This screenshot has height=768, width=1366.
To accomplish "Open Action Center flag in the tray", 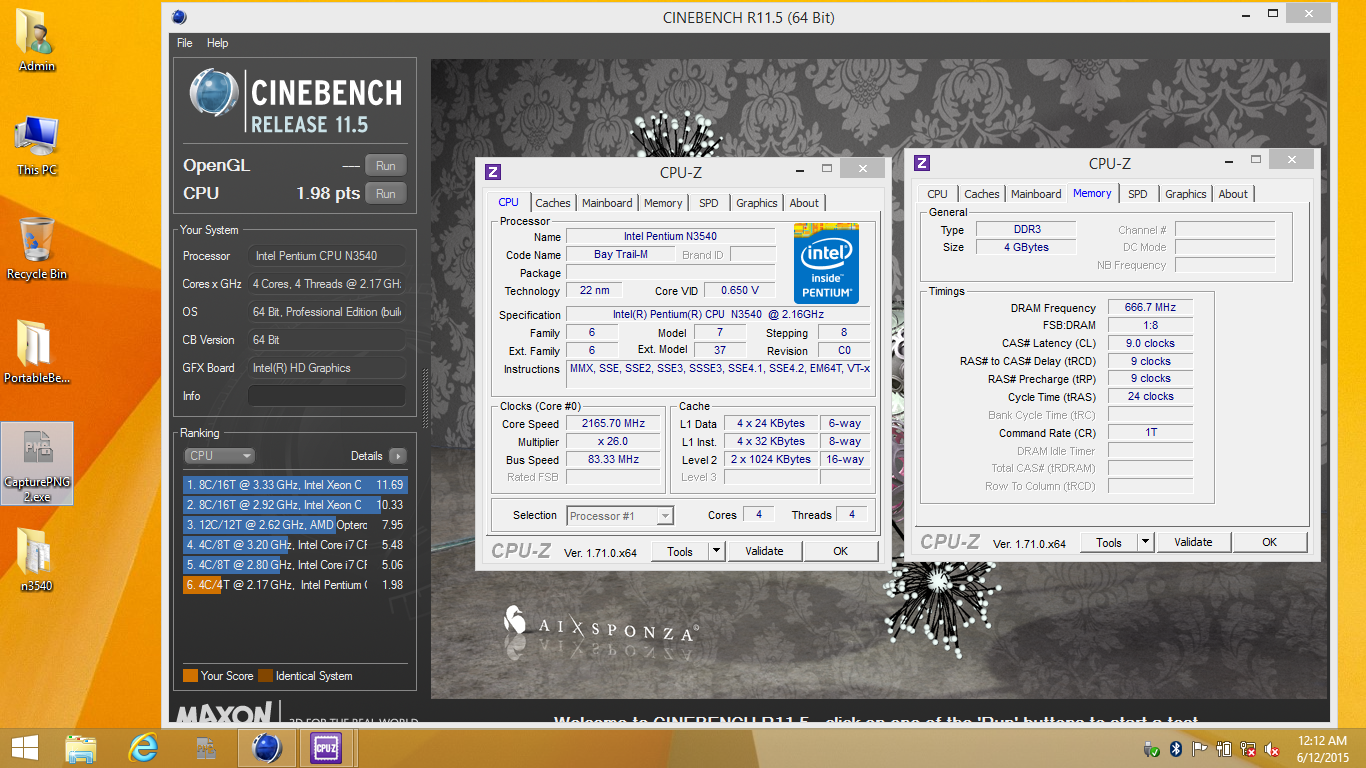I will 1200,749.
